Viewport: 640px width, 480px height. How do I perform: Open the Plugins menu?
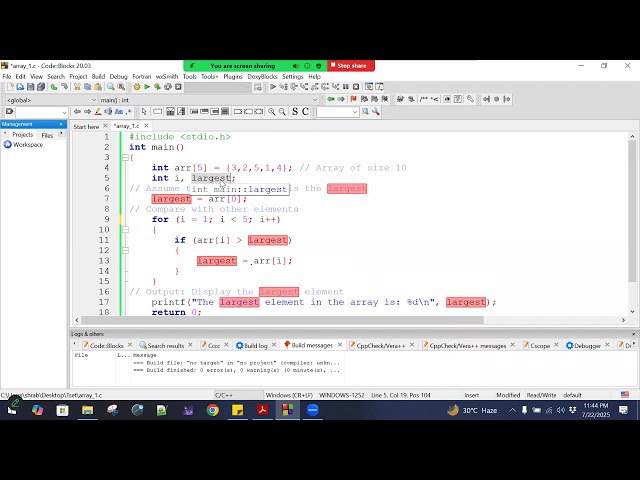[x=233, y=76]
